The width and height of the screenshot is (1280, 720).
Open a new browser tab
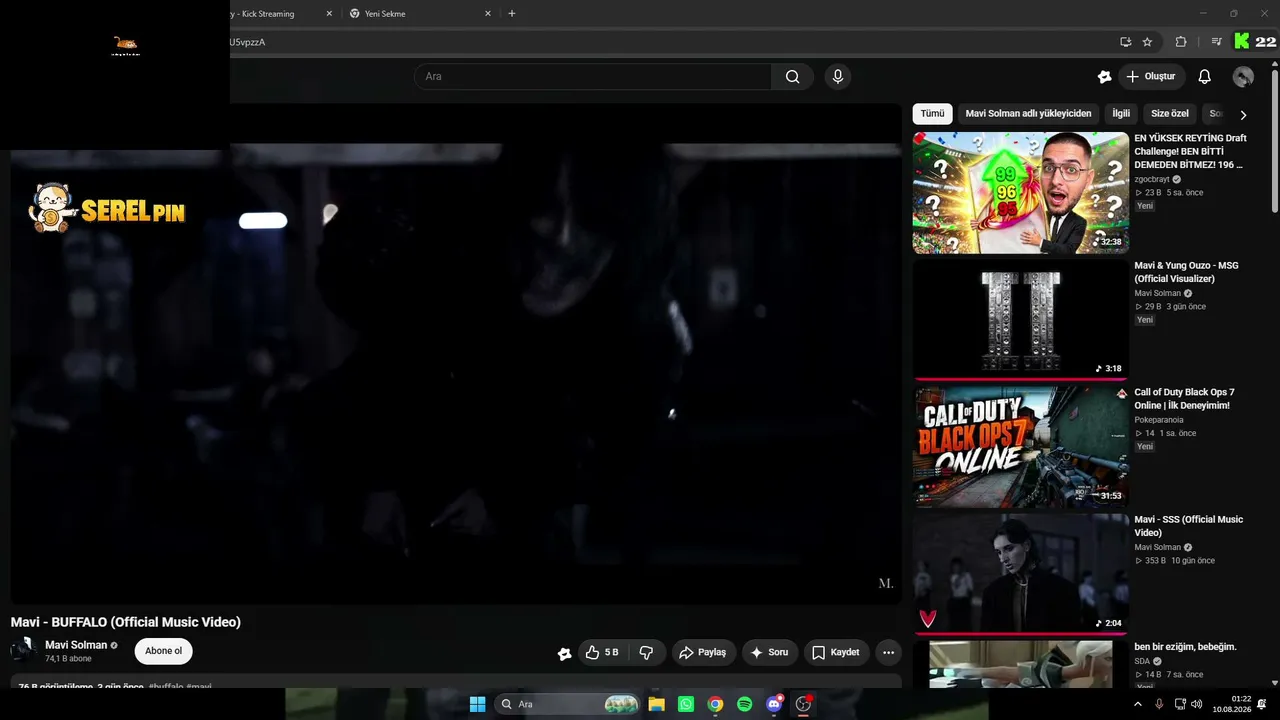(x=512, y=14)
